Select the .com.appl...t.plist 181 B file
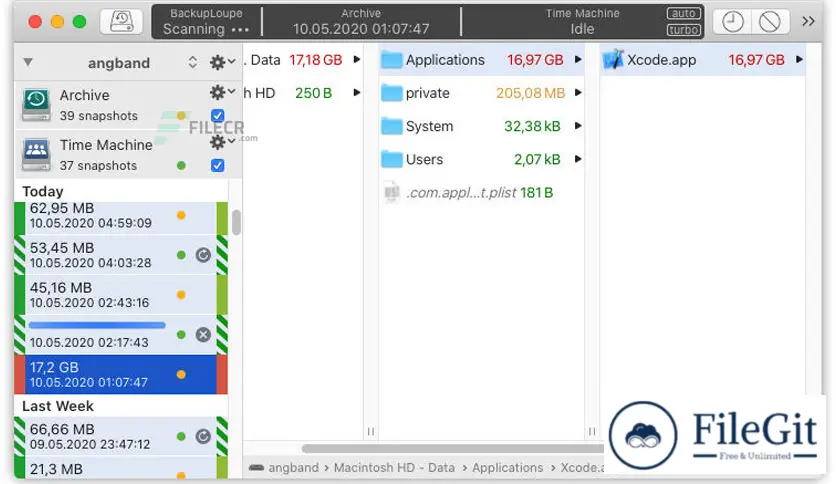 tap(482, 192)
